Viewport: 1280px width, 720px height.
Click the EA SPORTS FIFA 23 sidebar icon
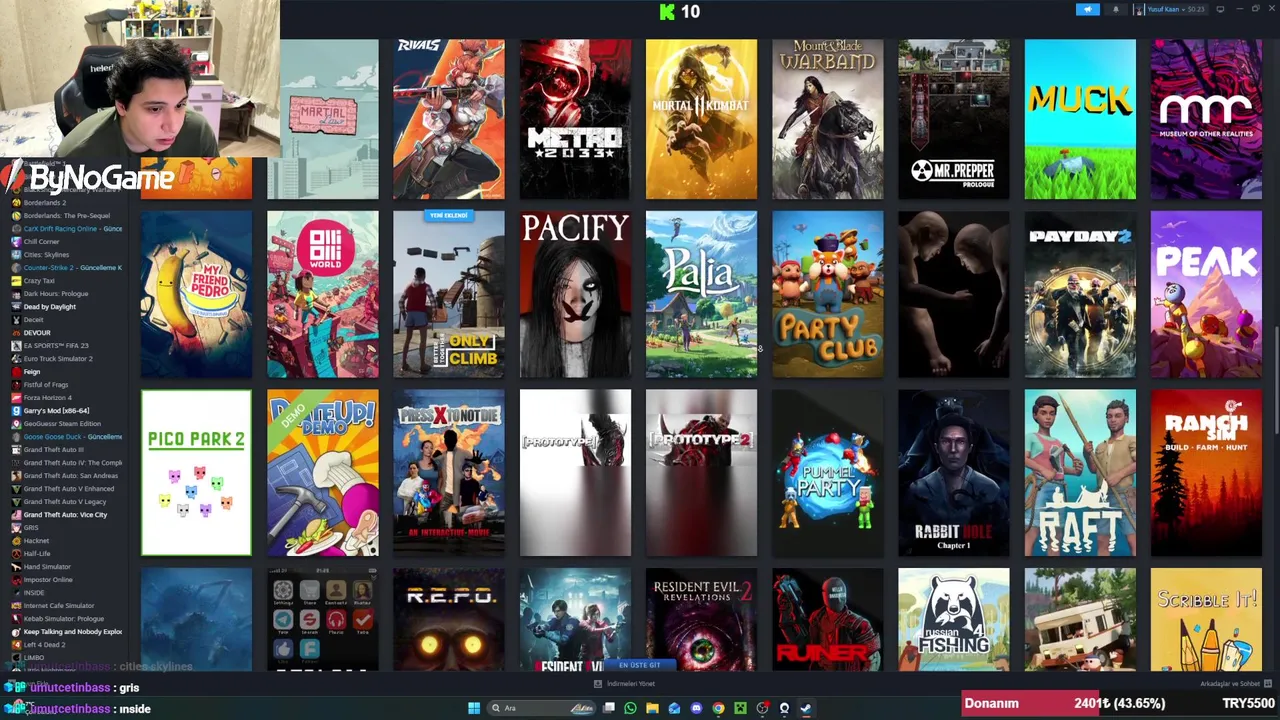coord(16,346)
